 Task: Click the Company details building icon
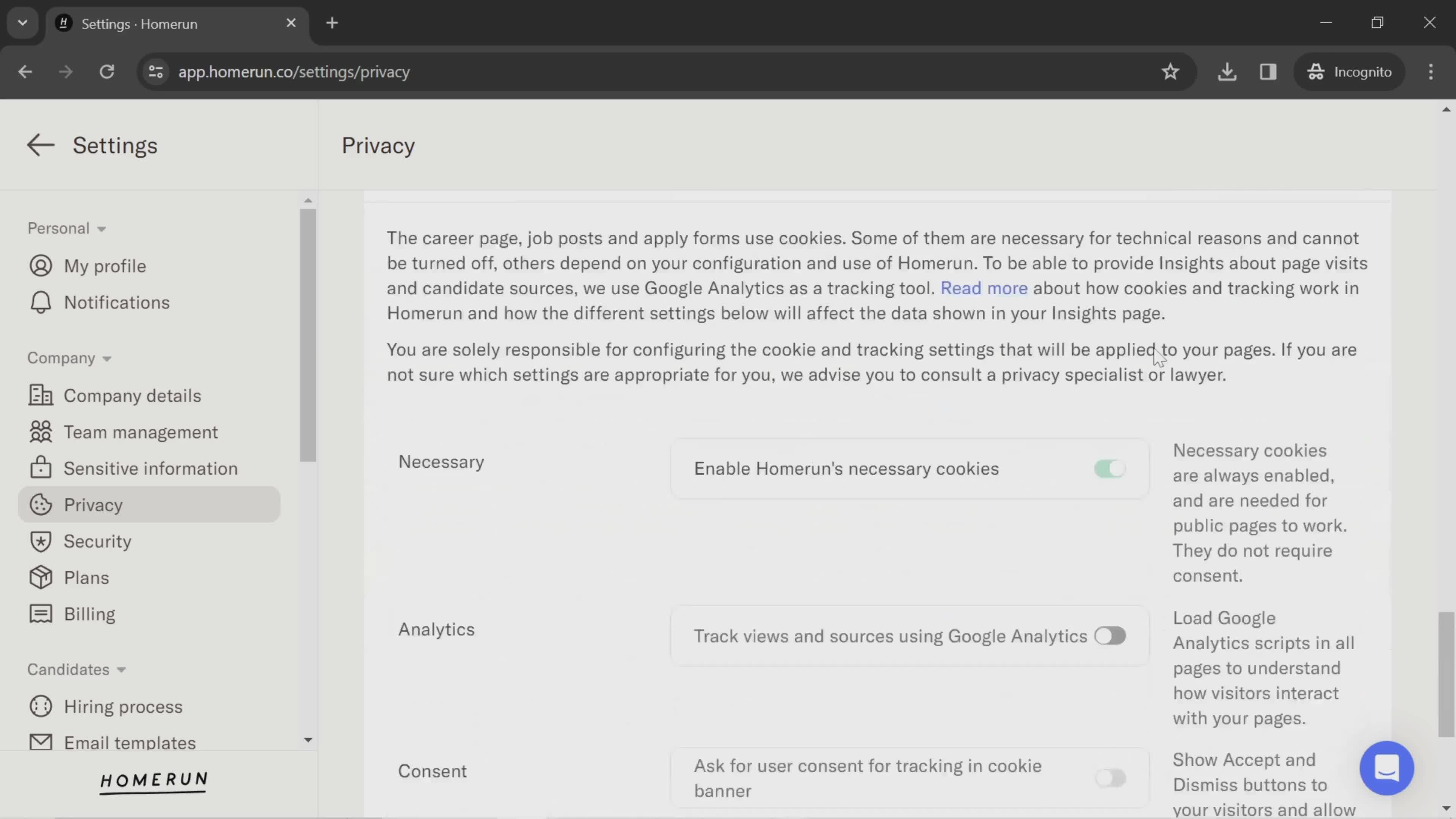(x=41, y=395)
